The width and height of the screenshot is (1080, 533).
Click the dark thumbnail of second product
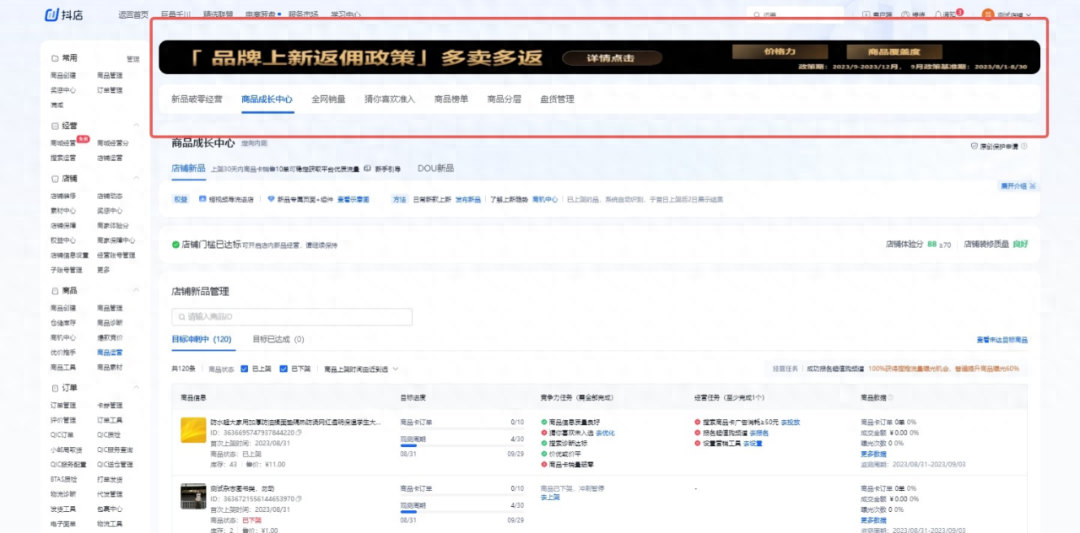(x=193, y=496)
